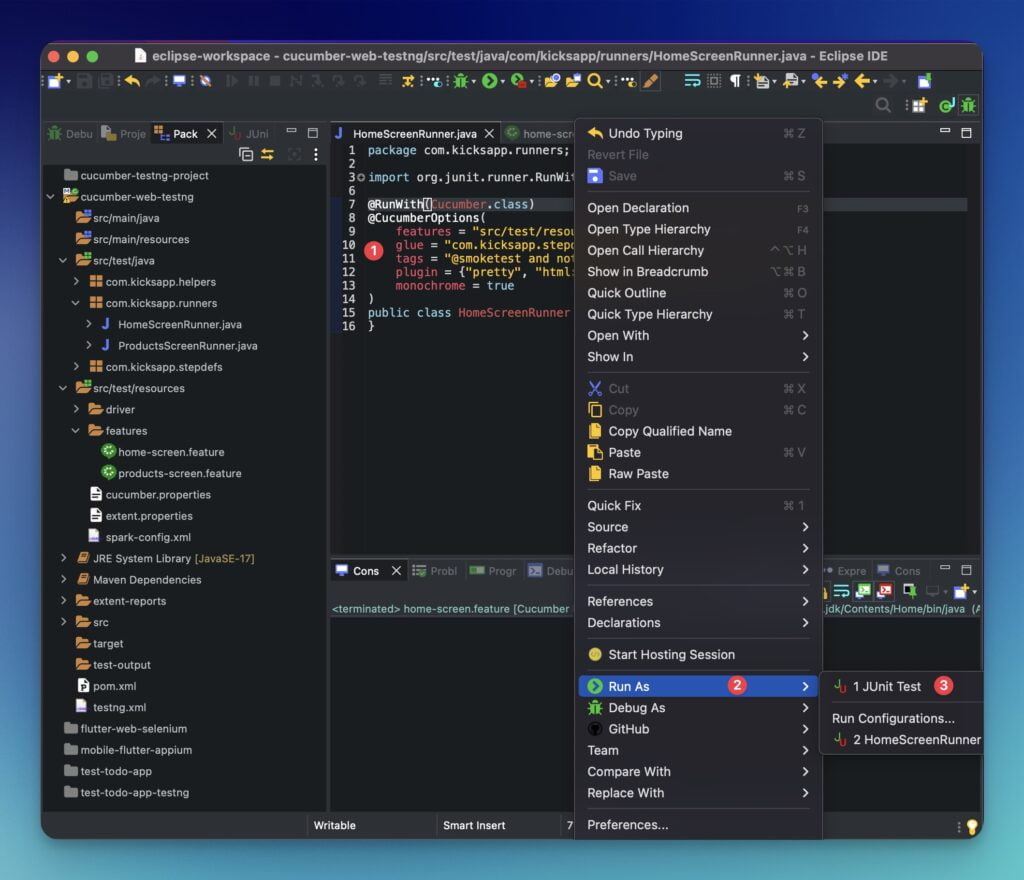Click the Back navigation yellow arrow icon
The width and height of the screenshot is (1024, 880).
tap(862, 81)
